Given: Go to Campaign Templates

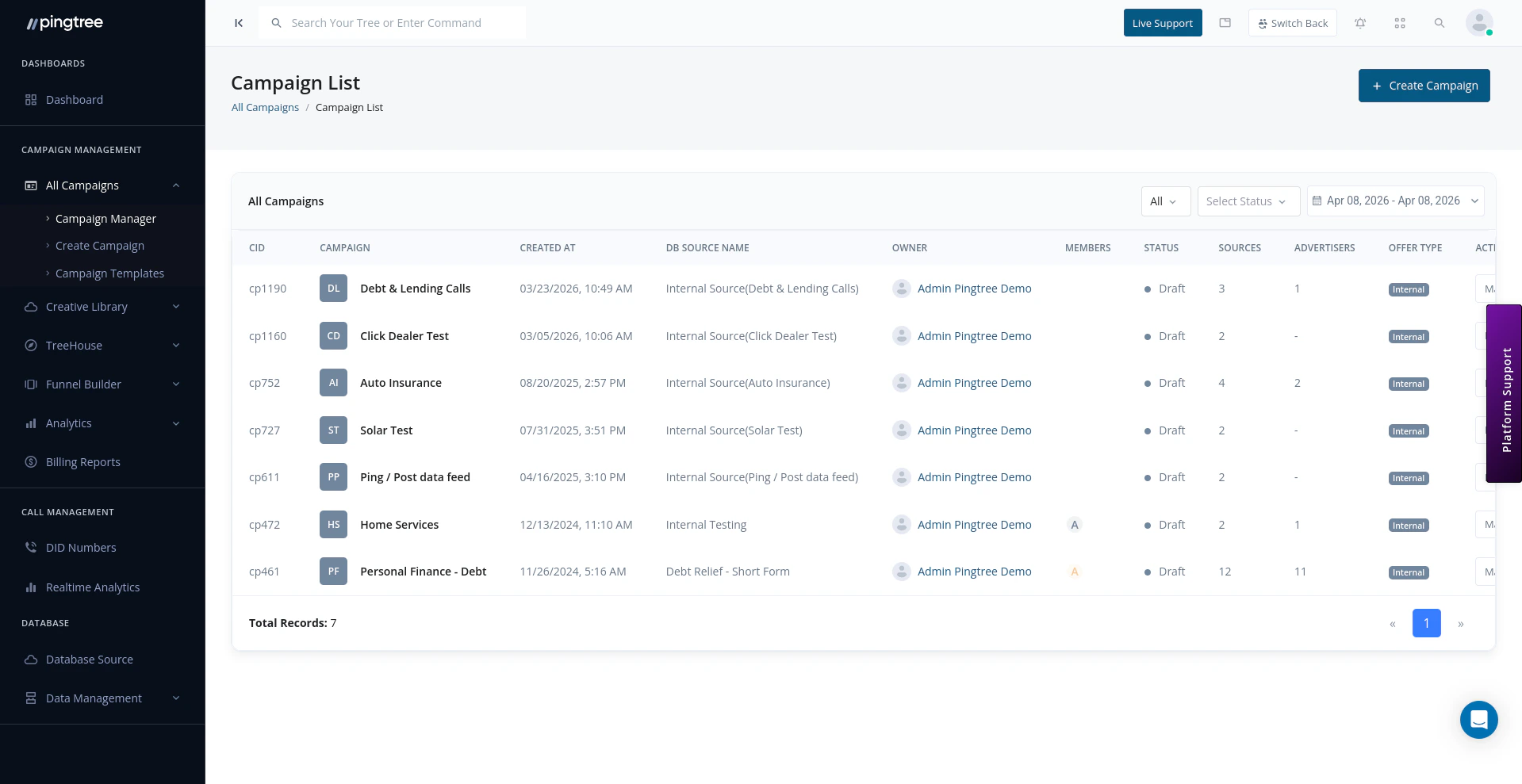Looking at the screenshot, I should click(109, 273).
